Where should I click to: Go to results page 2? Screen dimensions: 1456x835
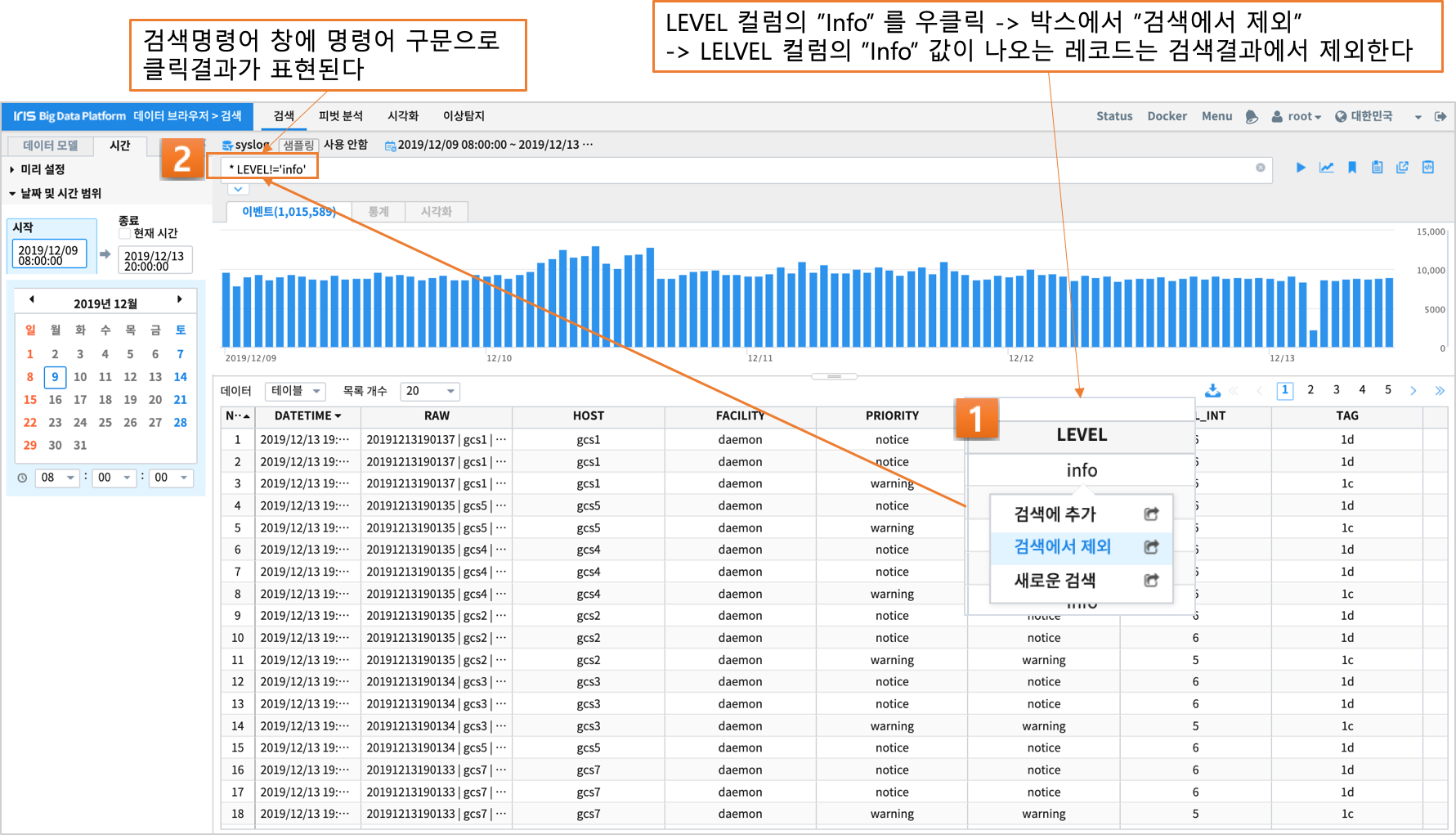(1310, 390)
